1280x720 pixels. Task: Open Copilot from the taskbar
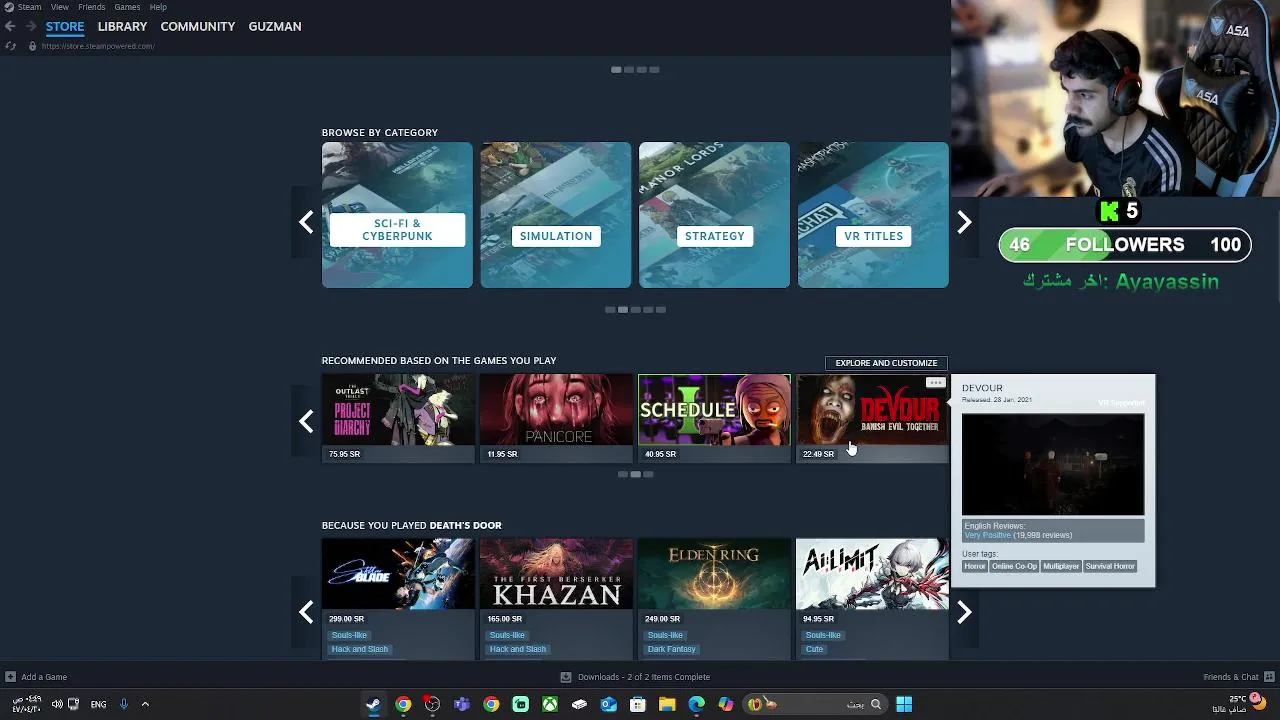[x=726, y=704]
